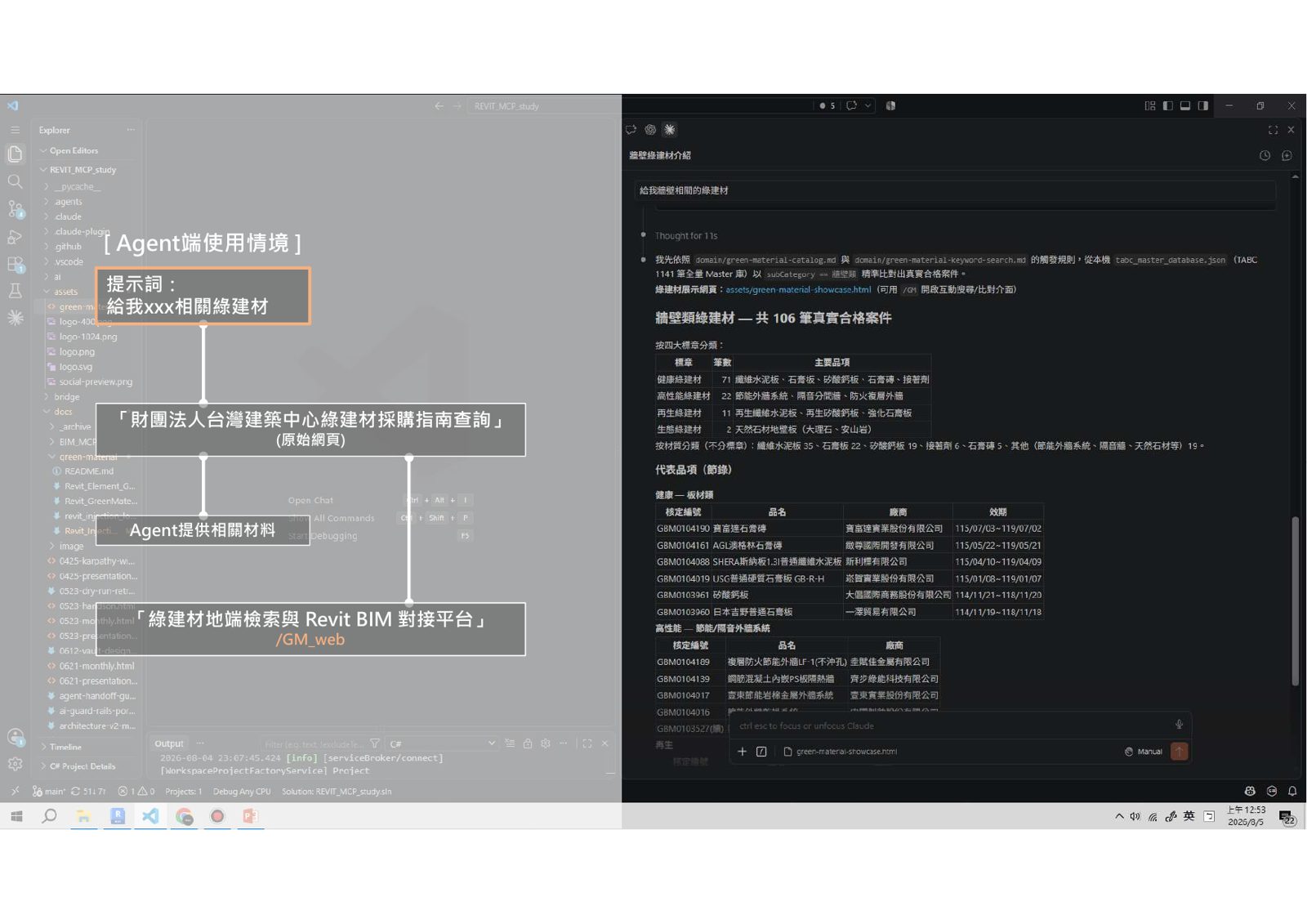
Task: Open slash commands menu in prompt box
Action: coord(761,752)
